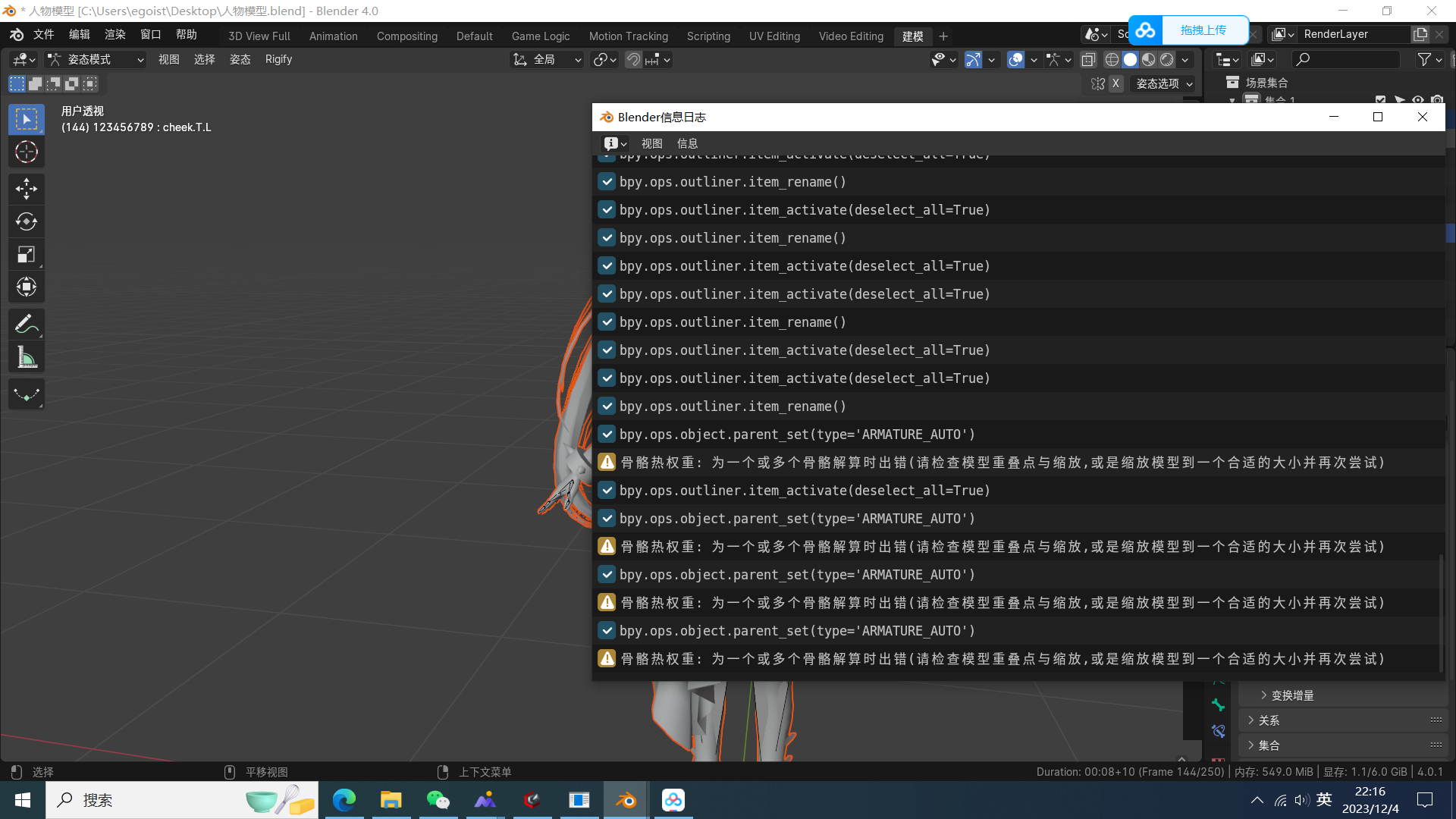Add a new workspace with plus button

pyautogui.click(x=943, y=36)
